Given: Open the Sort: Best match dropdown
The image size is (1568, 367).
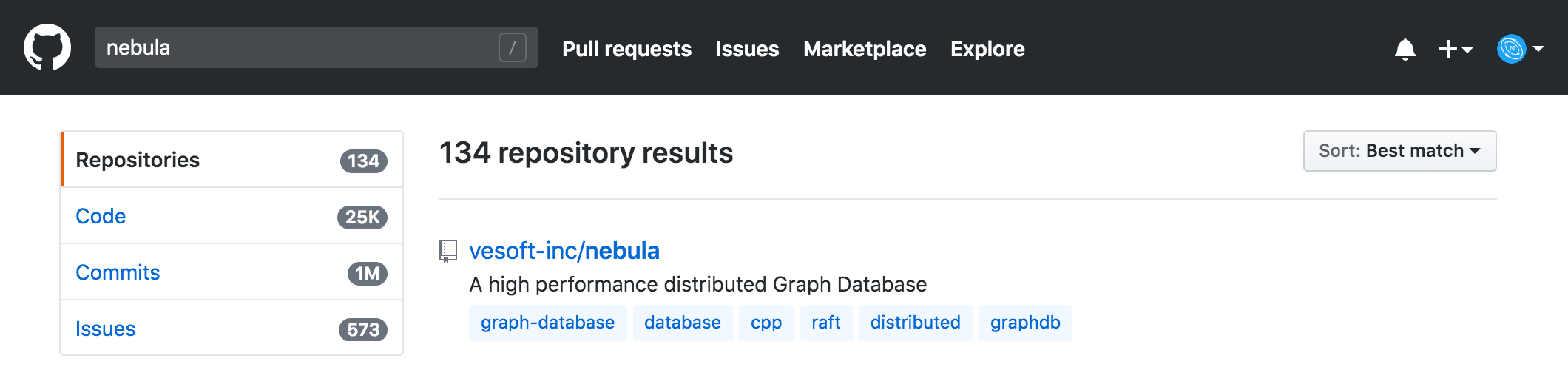Looking at the screenshot, I should (x=1399, y=151).
